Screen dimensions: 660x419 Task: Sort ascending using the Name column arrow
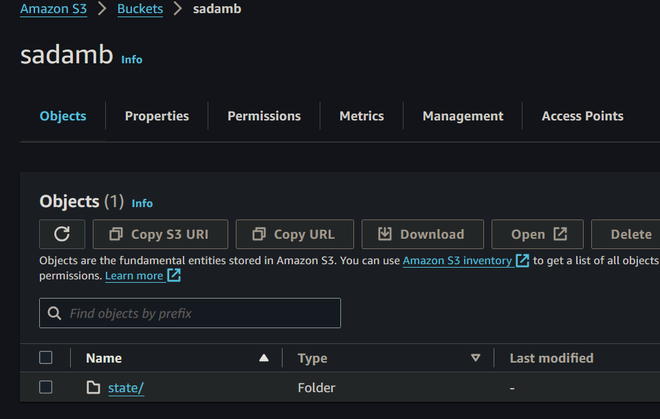click(264, 358)
